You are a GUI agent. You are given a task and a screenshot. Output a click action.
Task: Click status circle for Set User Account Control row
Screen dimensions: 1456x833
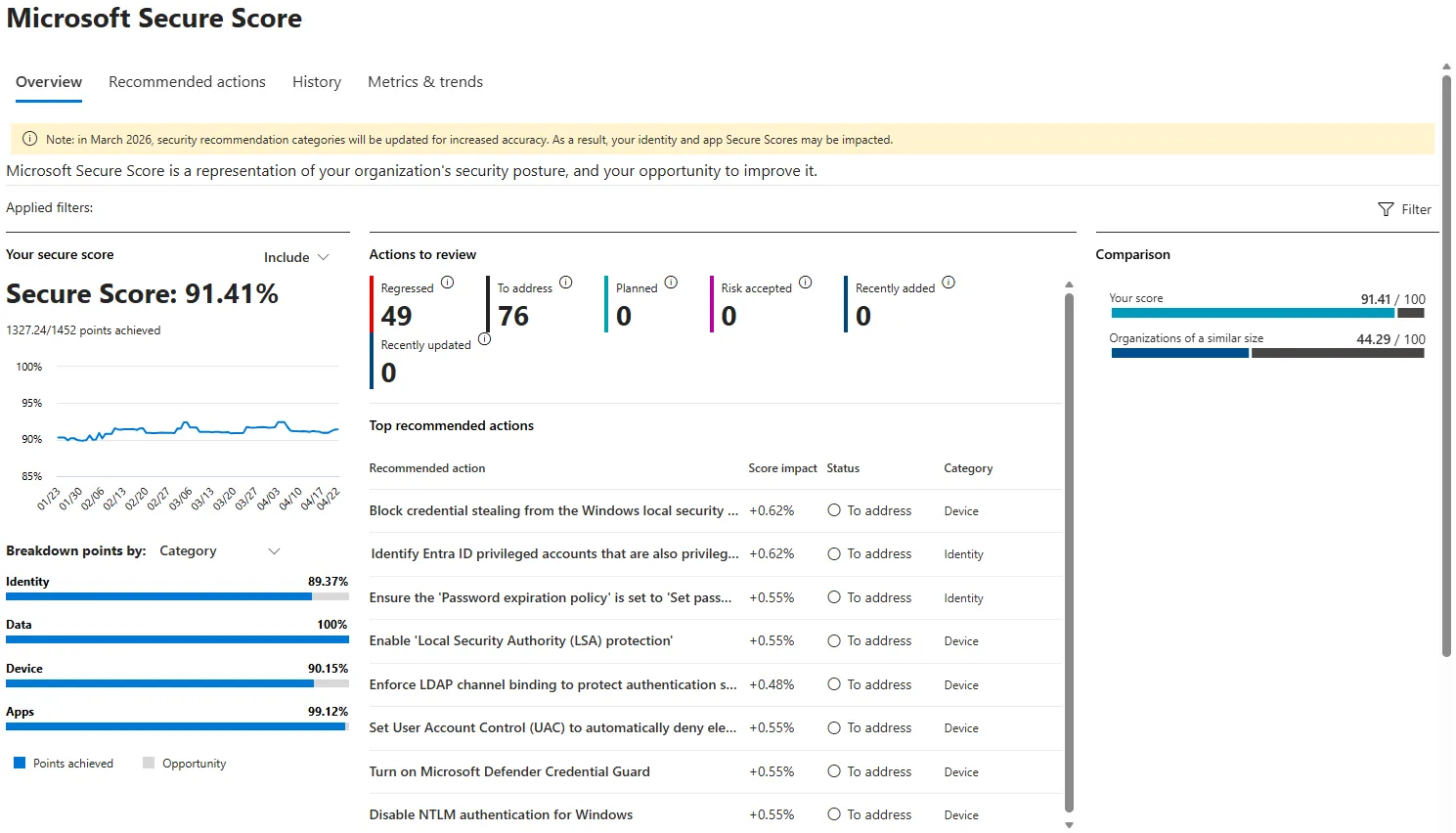click(x=834, y=727)
